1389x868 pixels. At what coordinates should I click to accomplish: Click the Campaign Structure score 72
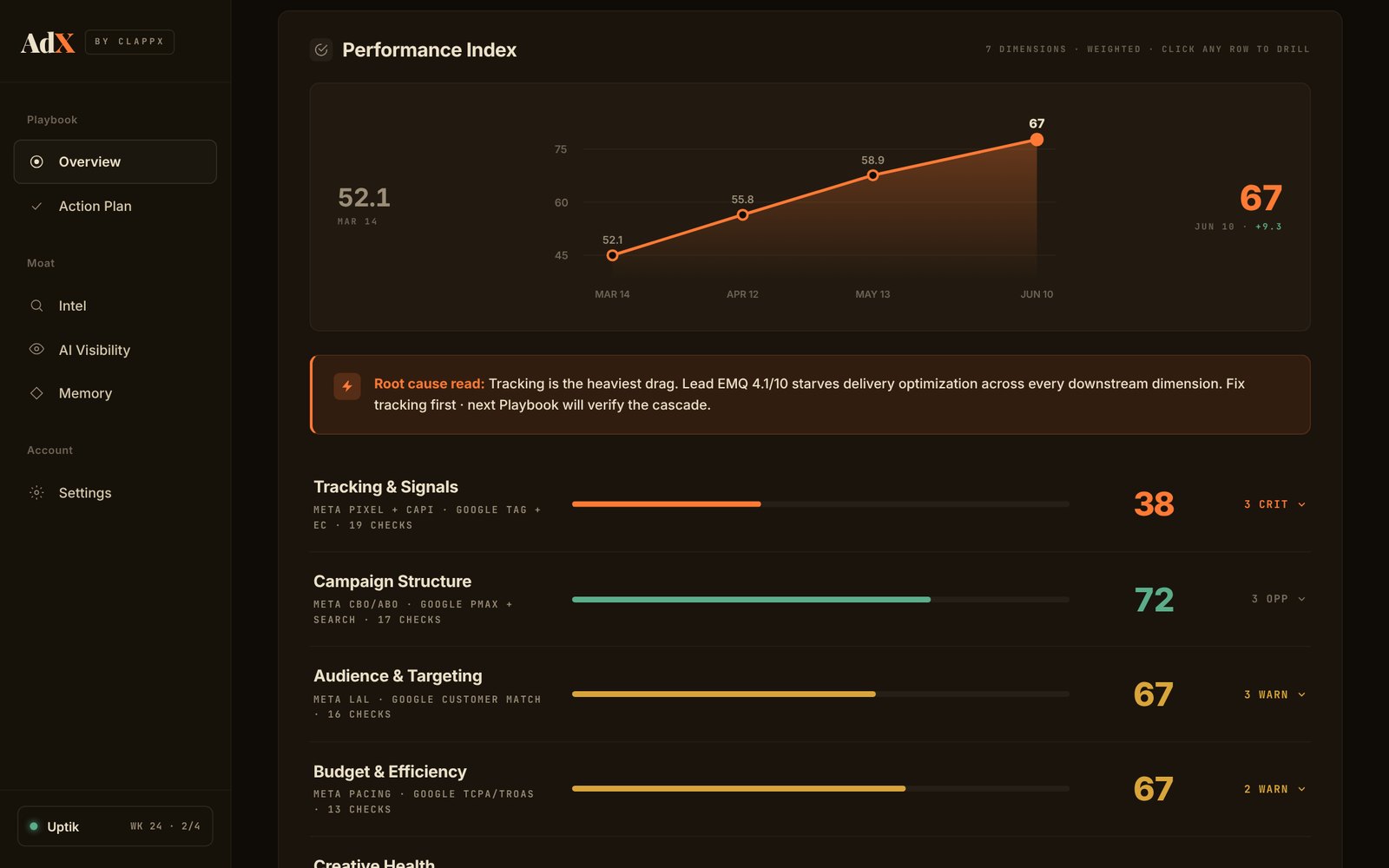pyautogui.click(x=1154, y=600)
